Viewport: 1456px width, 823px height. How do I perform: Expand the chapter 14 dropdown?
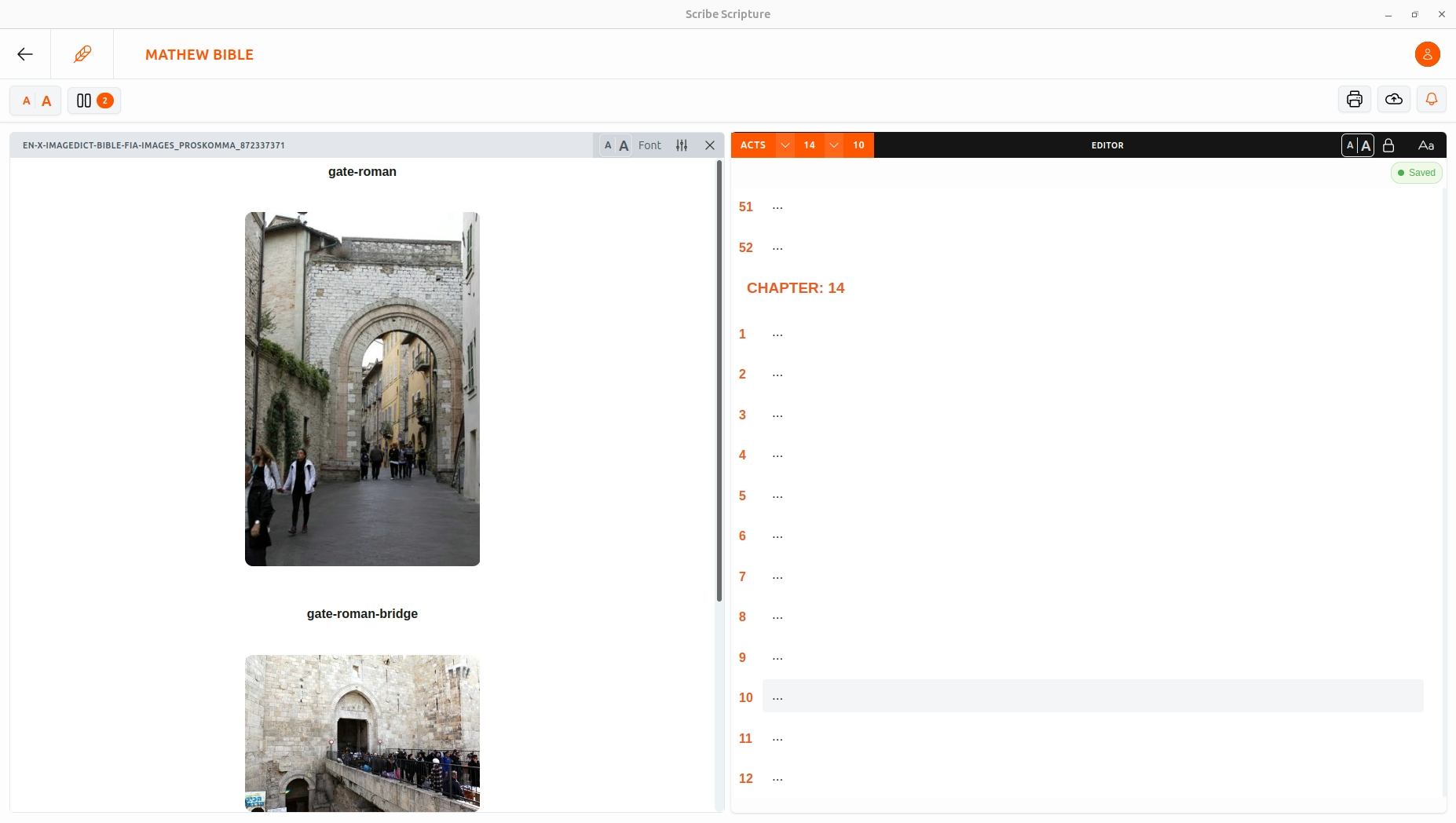pos(834,145)
